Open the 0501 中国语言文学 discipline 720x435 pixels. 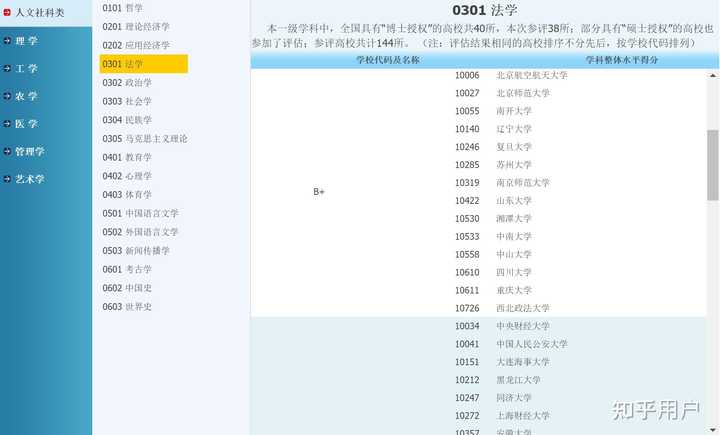pos(141,213)
